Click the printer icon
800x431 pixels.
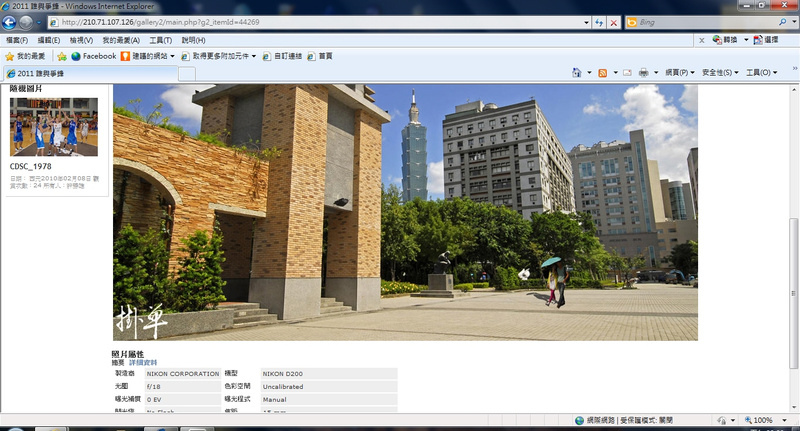pos(643,72)
